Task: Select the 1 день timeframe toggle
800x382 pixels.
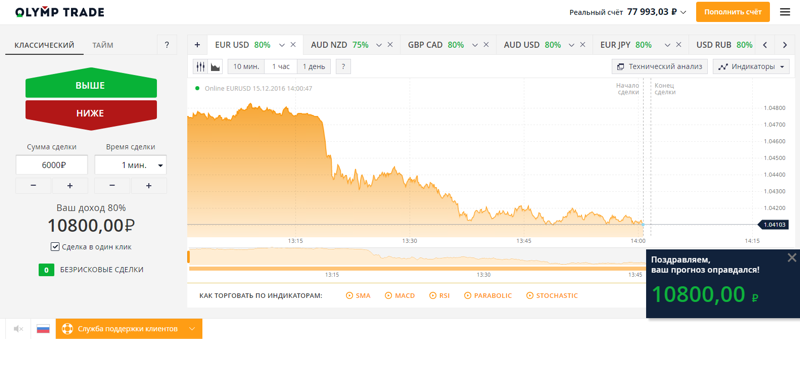Action: [314, 67]
